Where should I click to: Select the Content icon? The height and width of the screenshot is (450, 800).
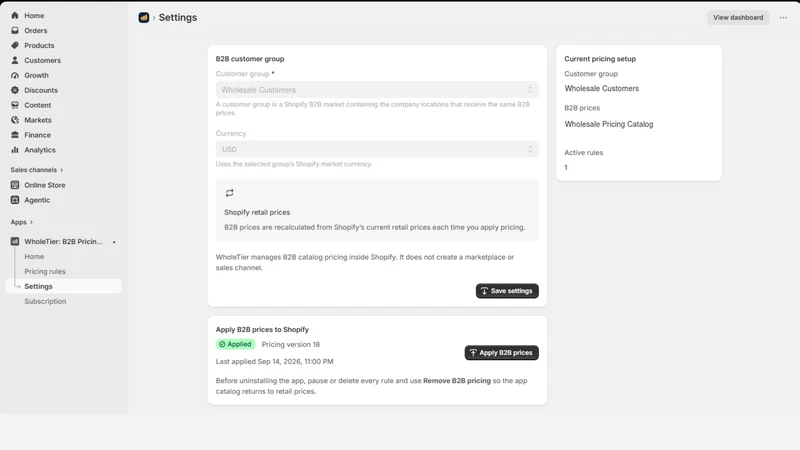pos(15,105)
